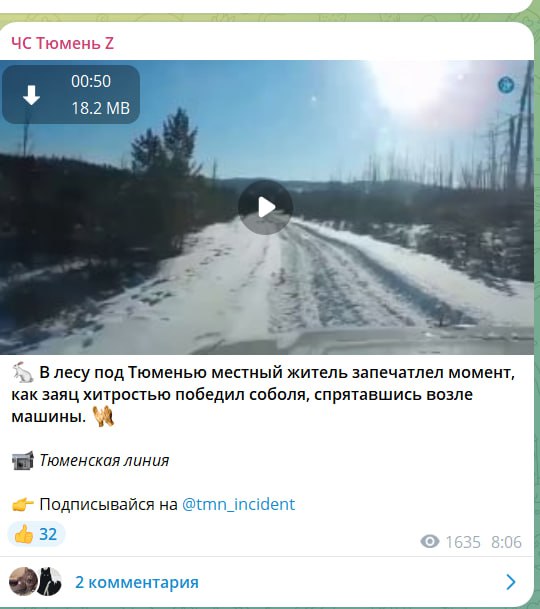
Task: Expand comments with the right chevron arrow
Action: click(x=511, y=582)
